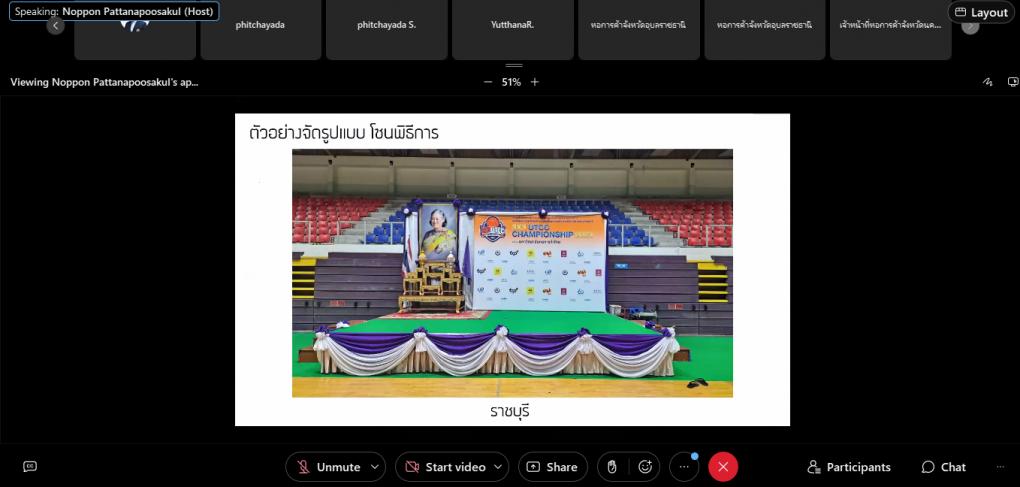
Task: Zoom in shared content with plus
Action: click(535, 82)
